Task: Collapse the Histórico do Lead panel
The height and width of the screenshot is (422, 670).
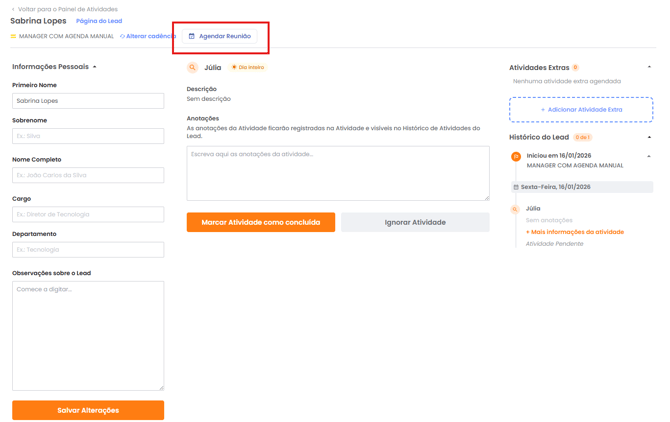Action: (649, 137)
